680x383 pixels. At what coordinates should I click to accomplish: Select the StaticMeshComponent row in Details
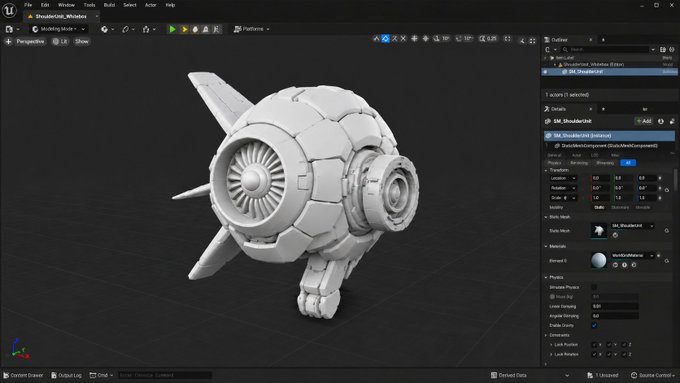609,146
